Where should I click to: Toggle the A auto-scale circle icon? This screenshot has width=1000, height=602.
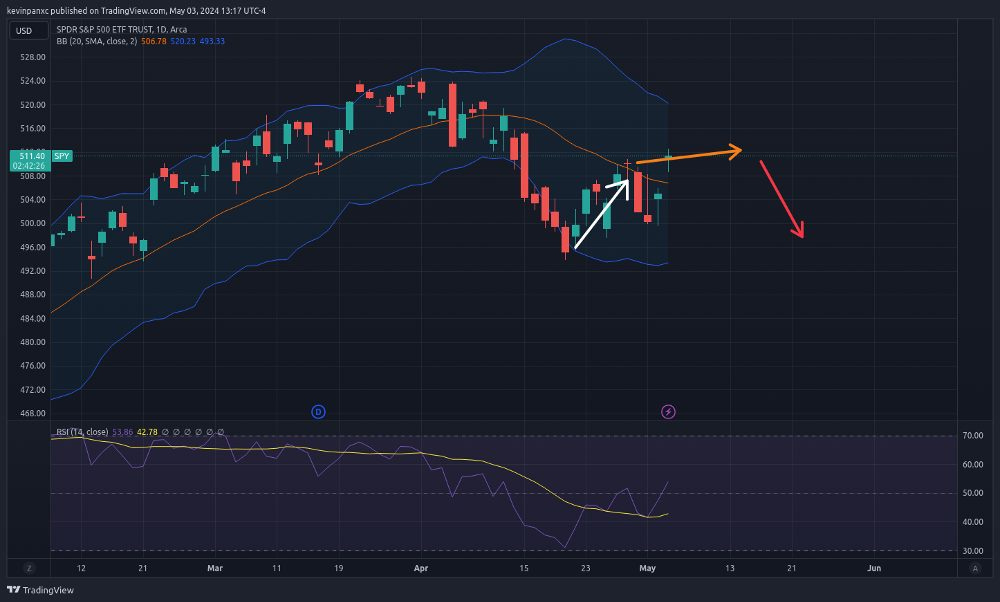[974, 568]
